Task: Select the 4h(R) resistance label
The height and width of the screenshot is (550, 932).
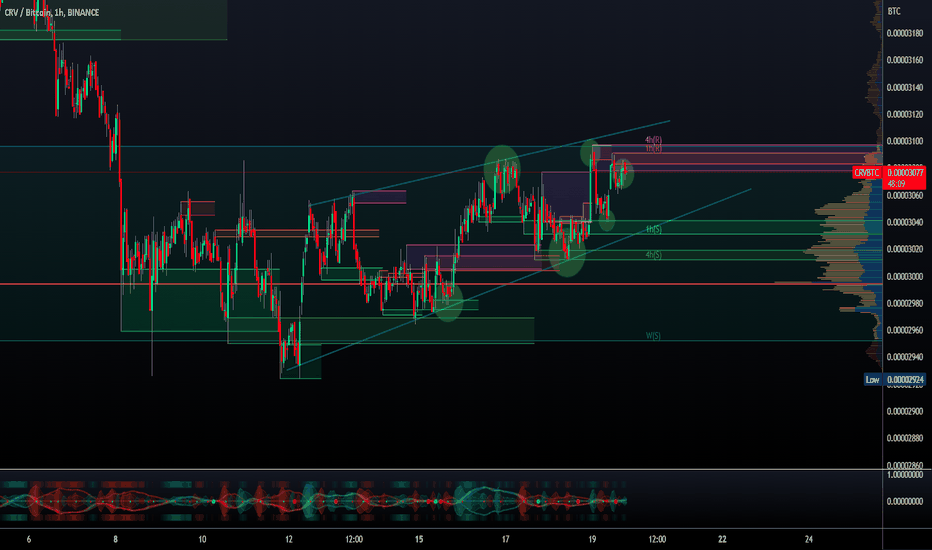Action: click(653, 140)
